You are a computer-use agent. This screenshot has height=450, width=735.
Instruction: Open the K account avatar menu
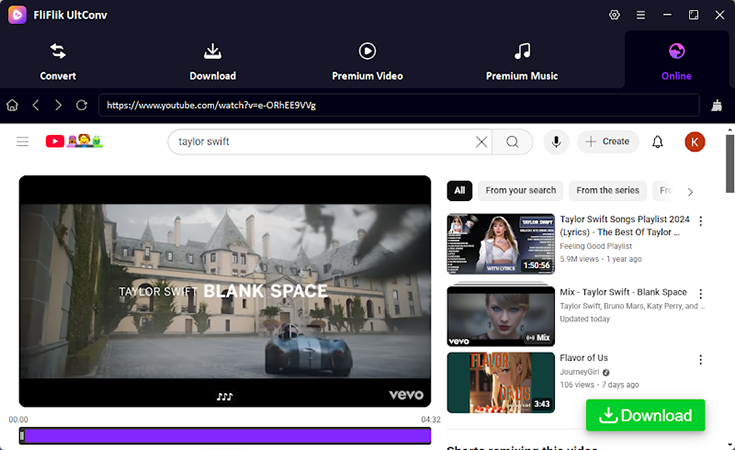pos(695,142)
